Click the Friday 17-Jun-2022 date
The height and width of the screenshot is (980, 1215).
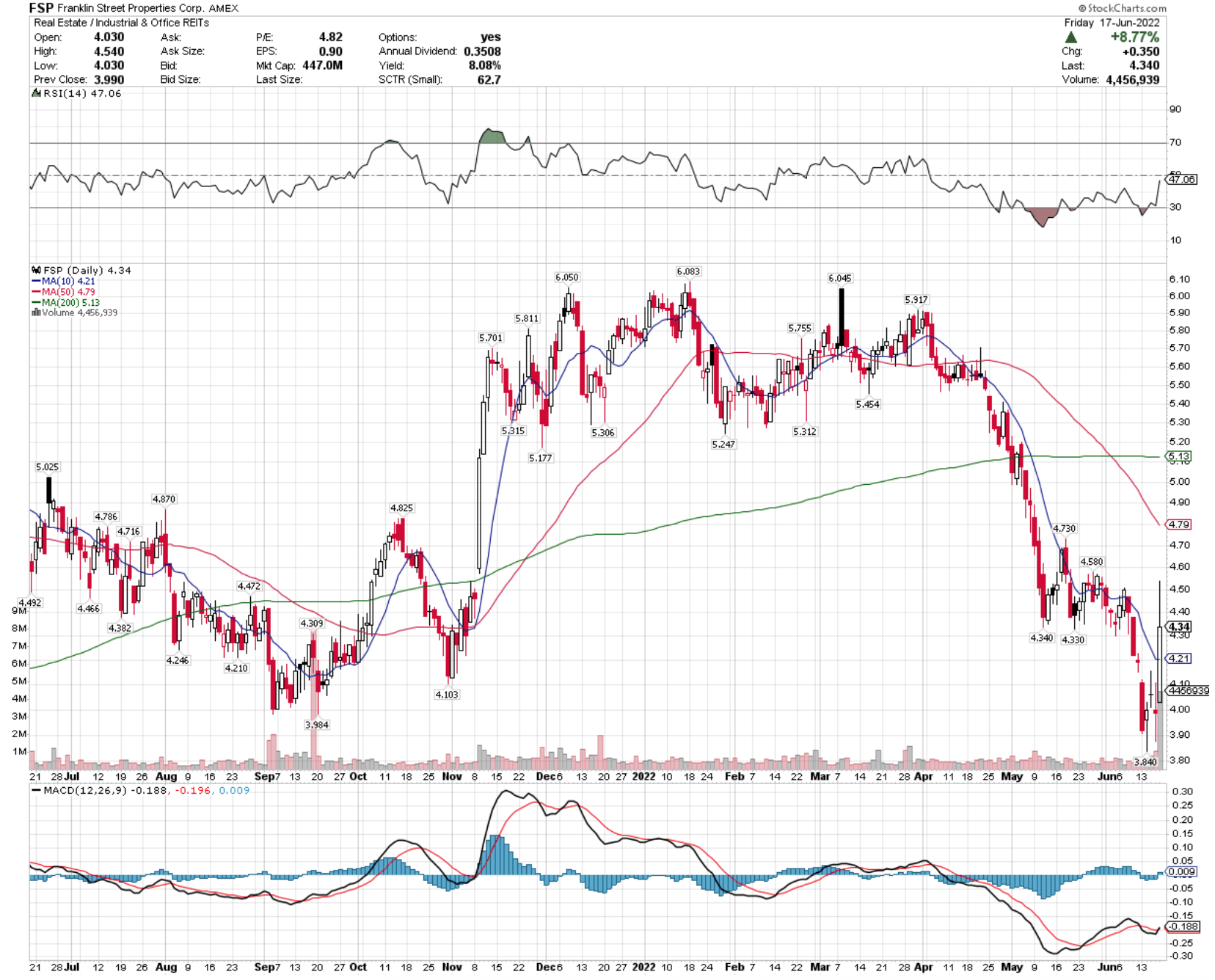(1112, 23)
